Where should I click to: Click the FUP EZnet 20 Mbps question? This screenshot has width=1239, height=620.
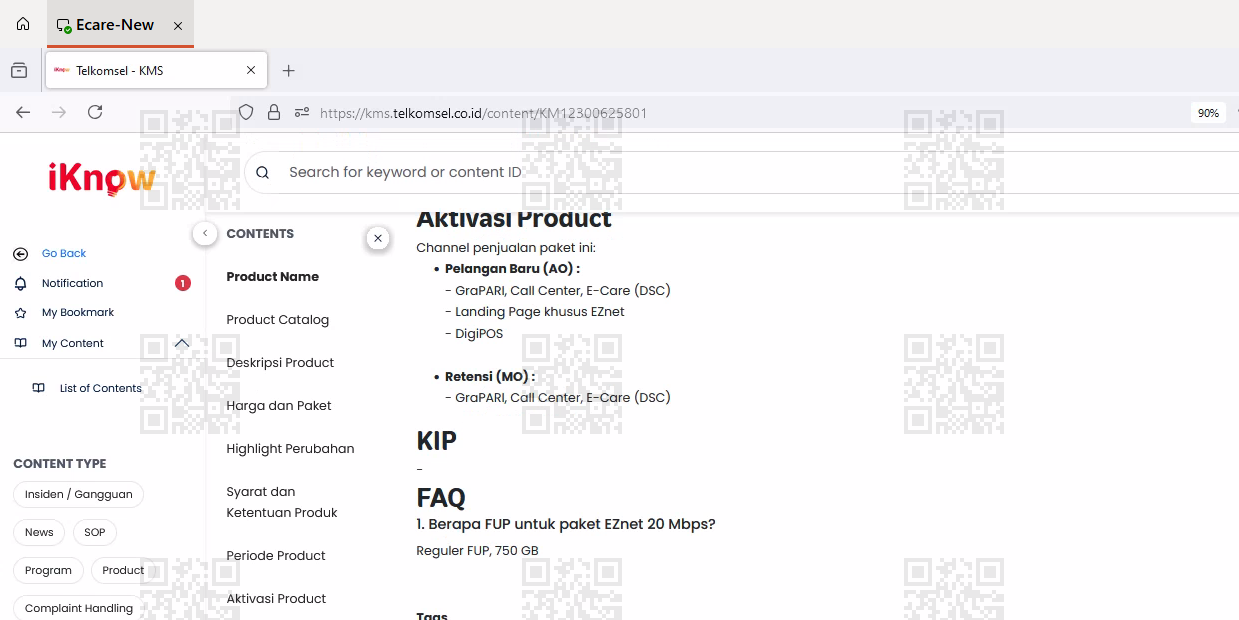pyautogui.click(x=566, y=524)
